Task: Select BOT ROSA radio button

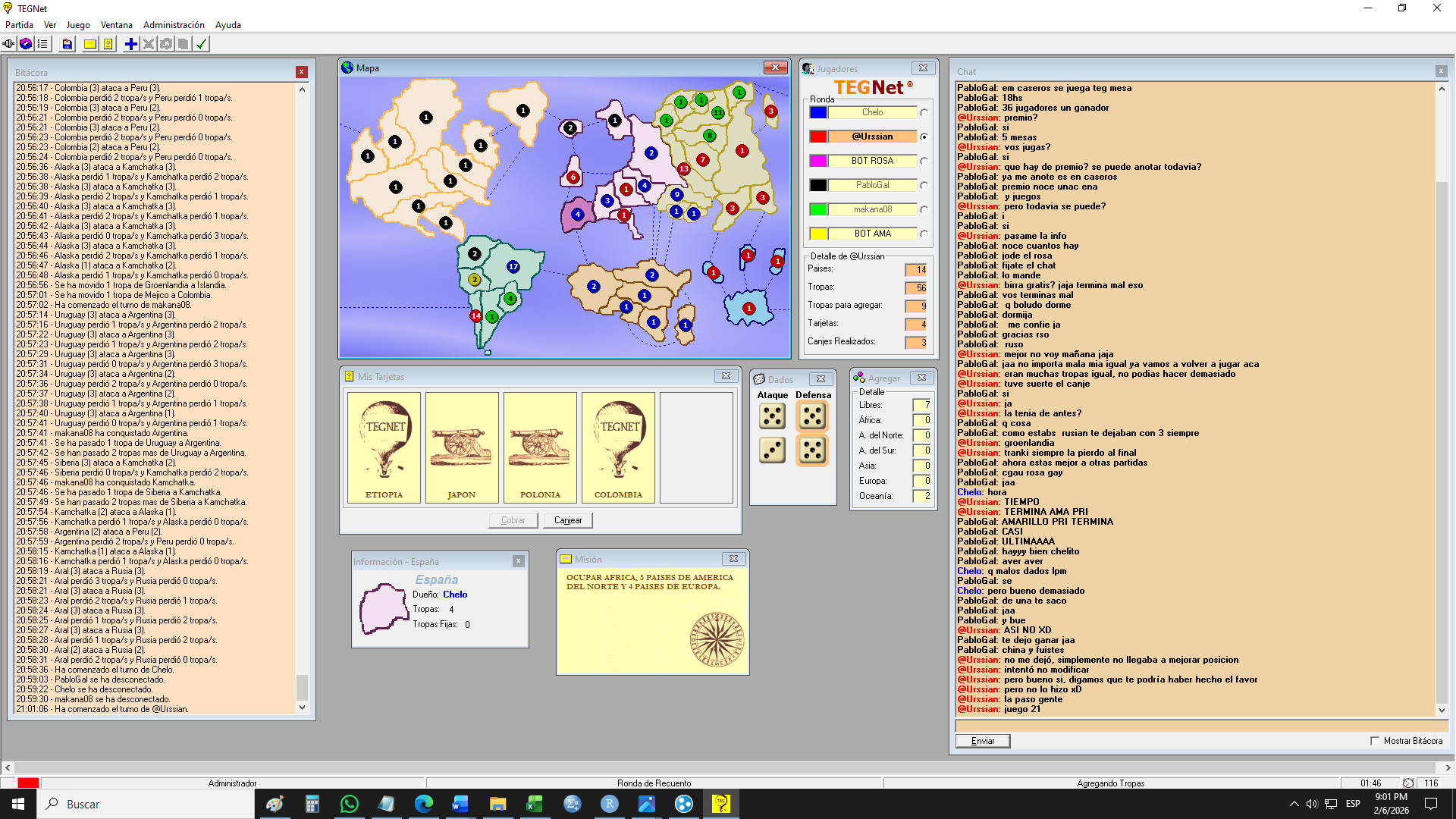Action: coord(924,162)
